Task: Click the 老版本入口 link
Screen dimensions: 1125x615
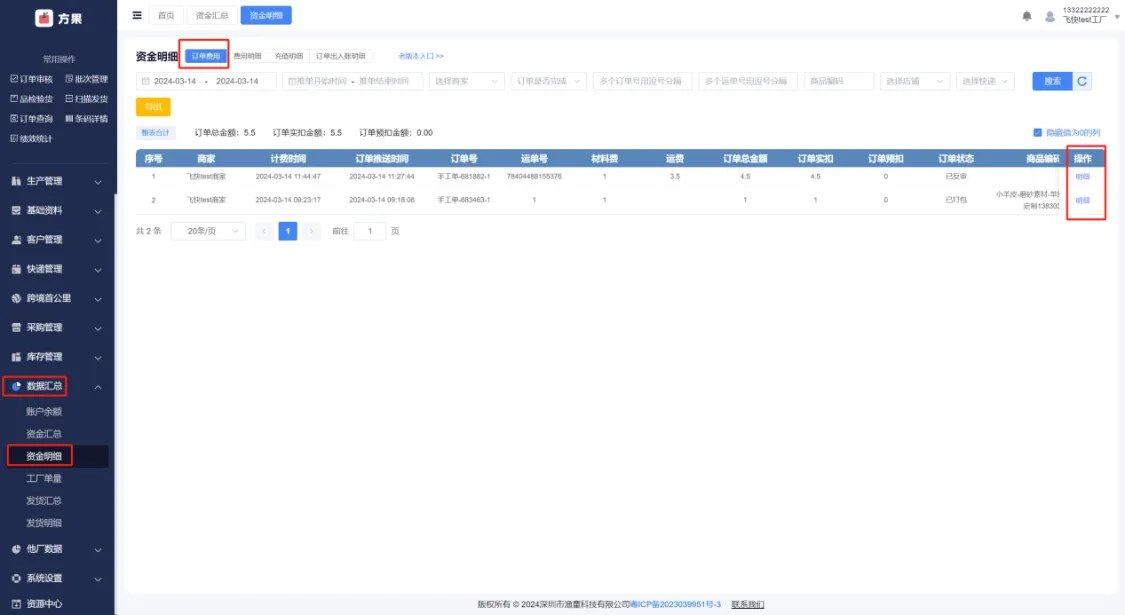Action: coord(421,56)
